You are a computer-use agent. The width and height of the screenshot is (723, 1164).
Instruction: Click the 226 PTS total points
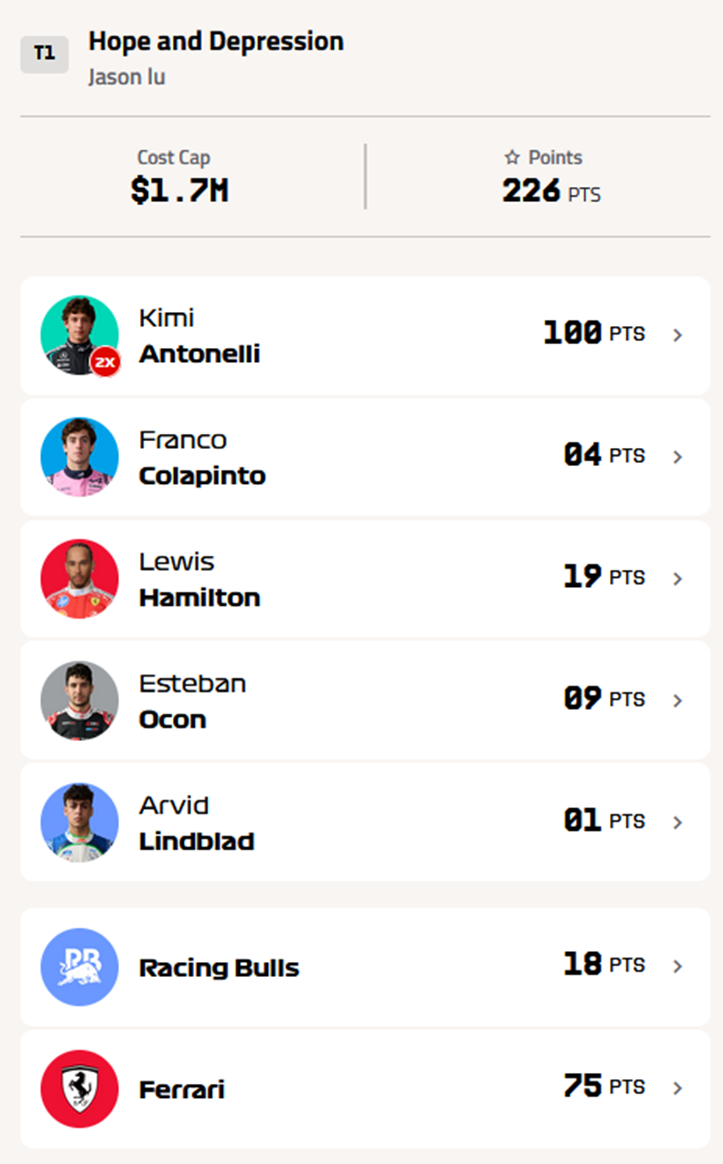click(x=551, y=190)
